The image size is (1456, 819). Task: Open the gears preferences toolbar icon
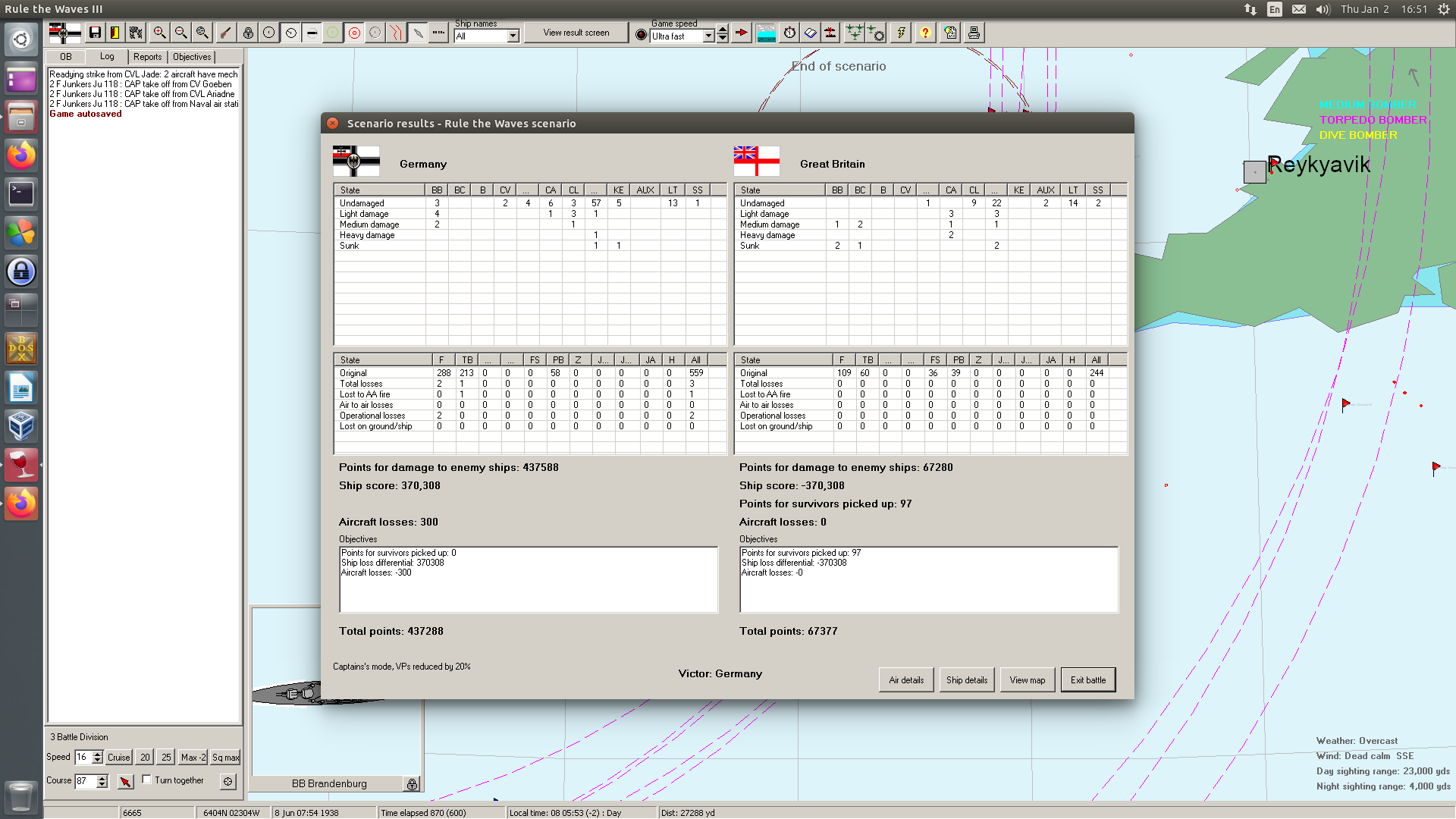pos(136,33)
